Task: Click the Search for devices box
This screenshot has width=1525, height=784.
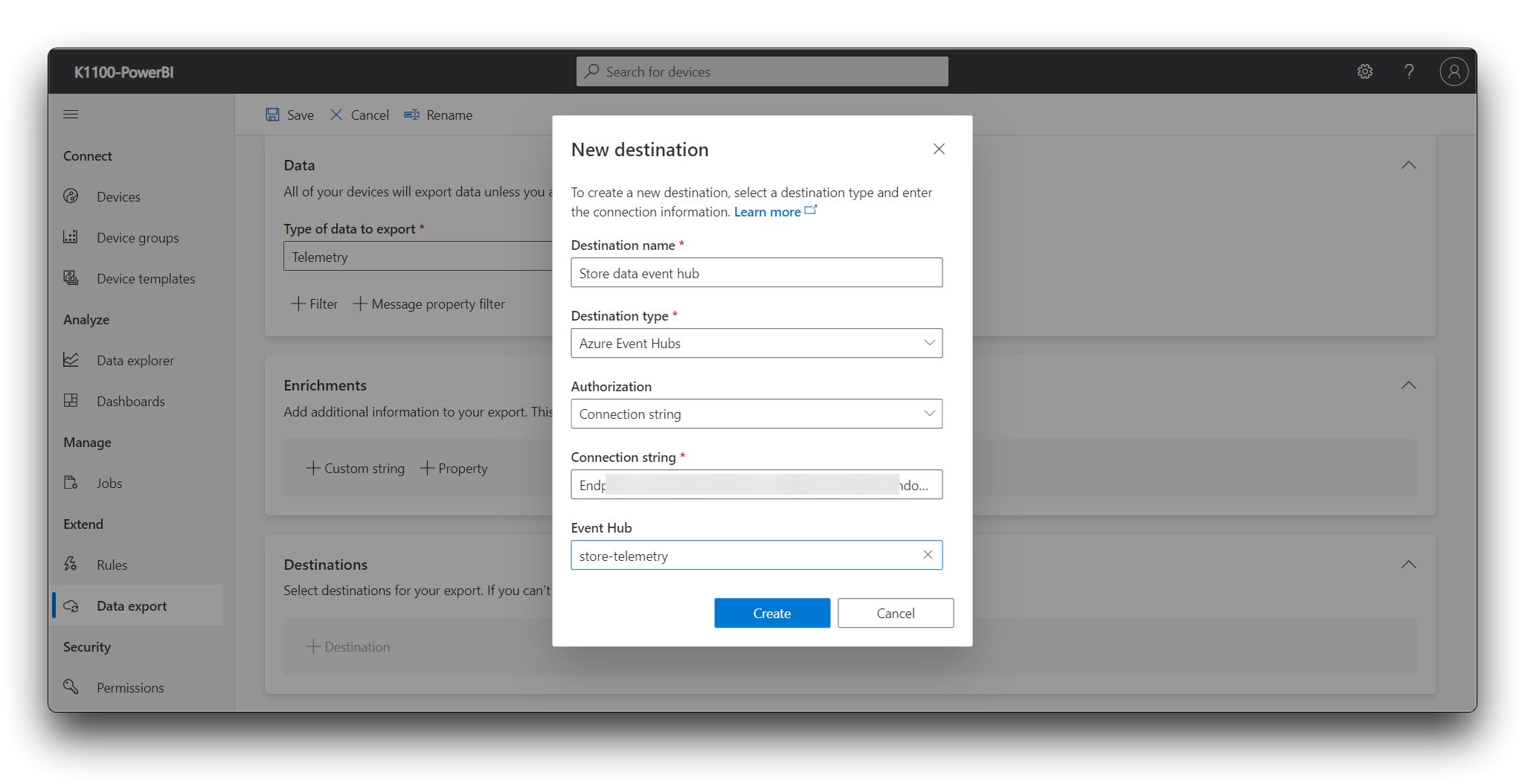Action: click(762, 71)
